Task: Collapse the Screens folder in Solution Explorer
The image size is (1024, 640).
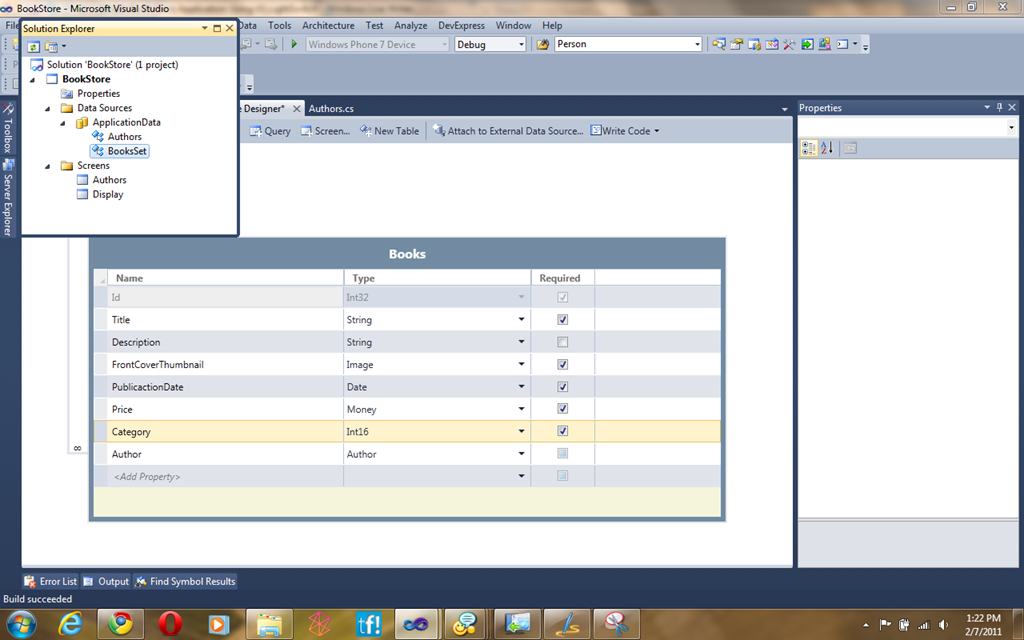Action: tap(47, 166)
